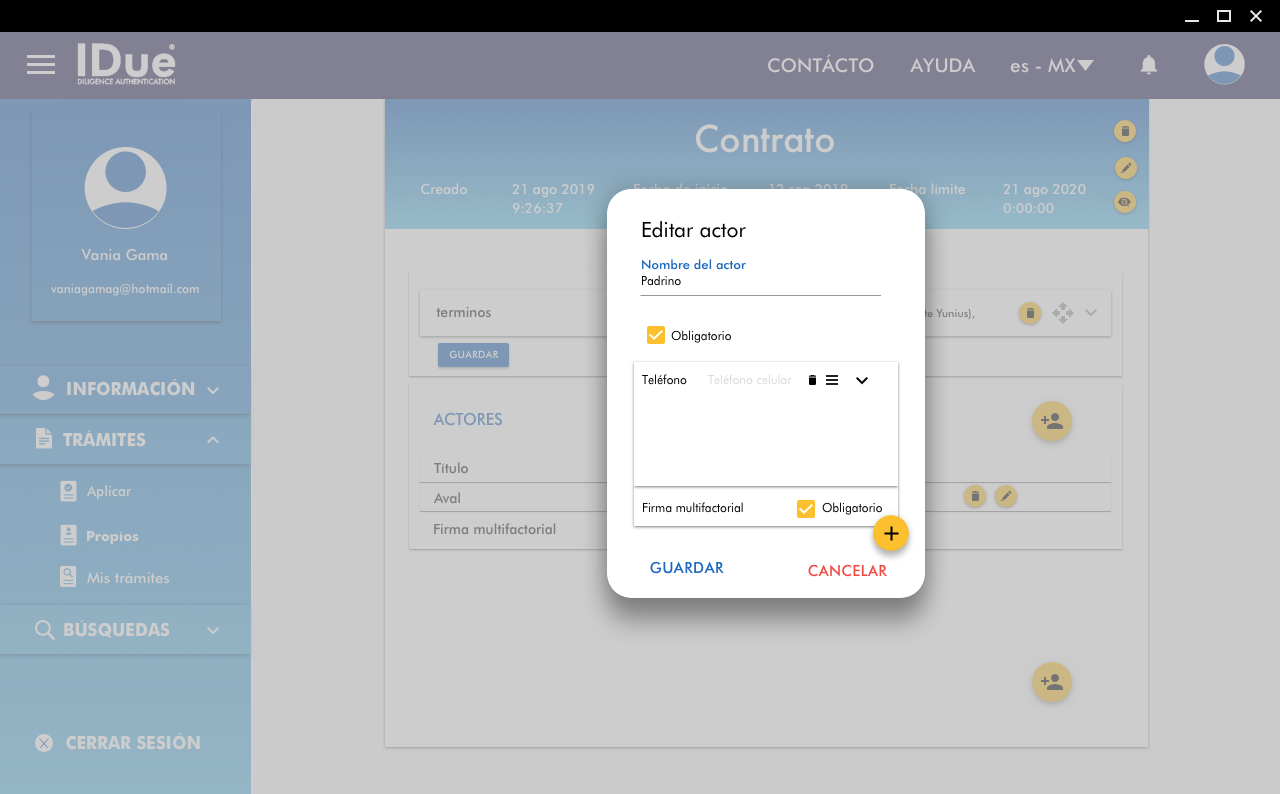Click add actor icon beside ACTORES
Image resolution: width=1280 pixels, height=794 pixels.
[1051, 421]
